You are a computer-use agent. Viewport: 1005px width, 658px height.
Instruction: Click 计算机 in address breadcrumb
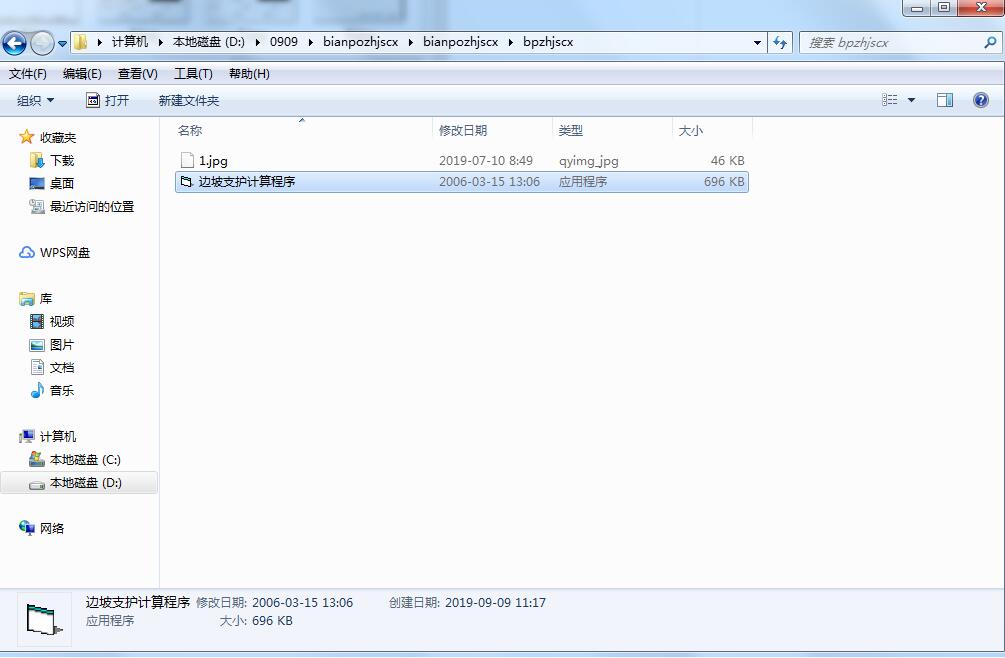coord(129,42)
